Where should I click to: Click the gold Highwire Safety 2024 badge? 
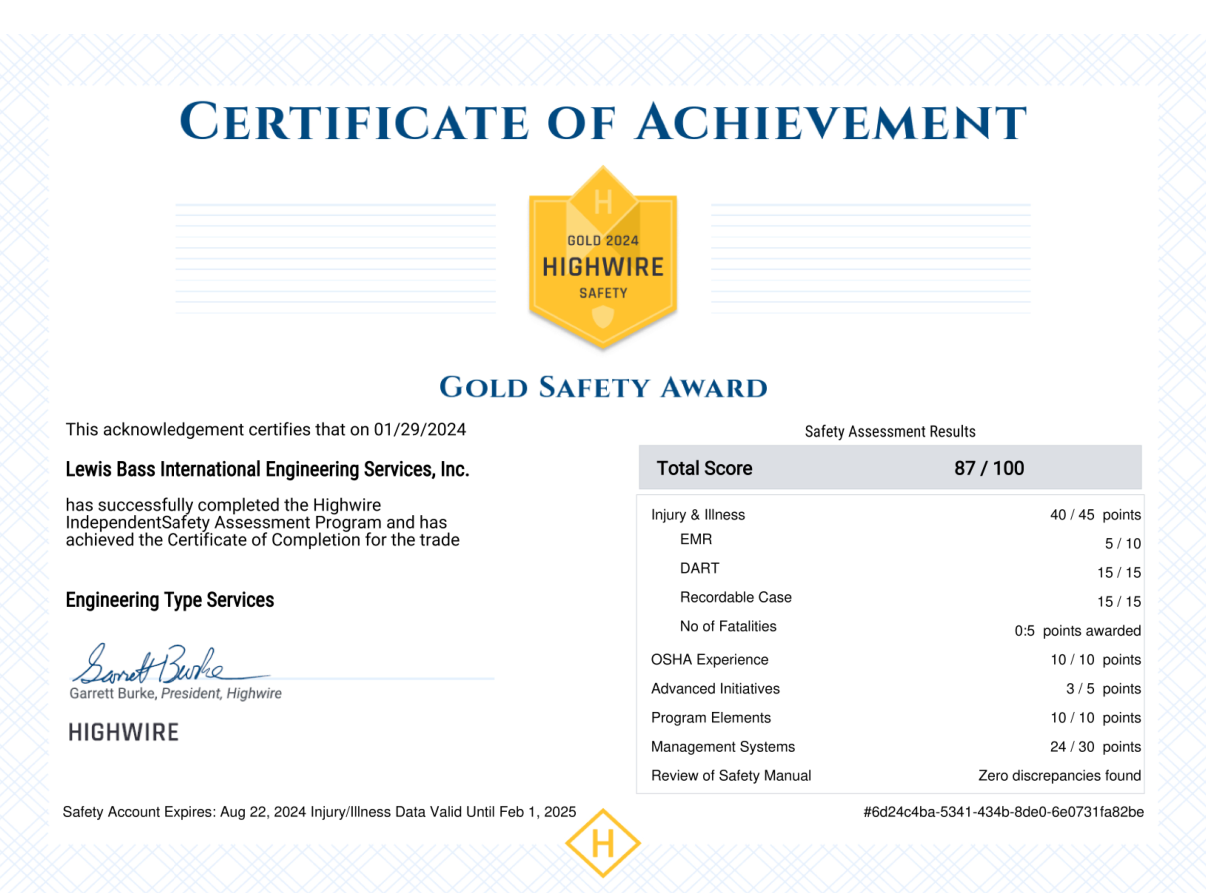603,256
